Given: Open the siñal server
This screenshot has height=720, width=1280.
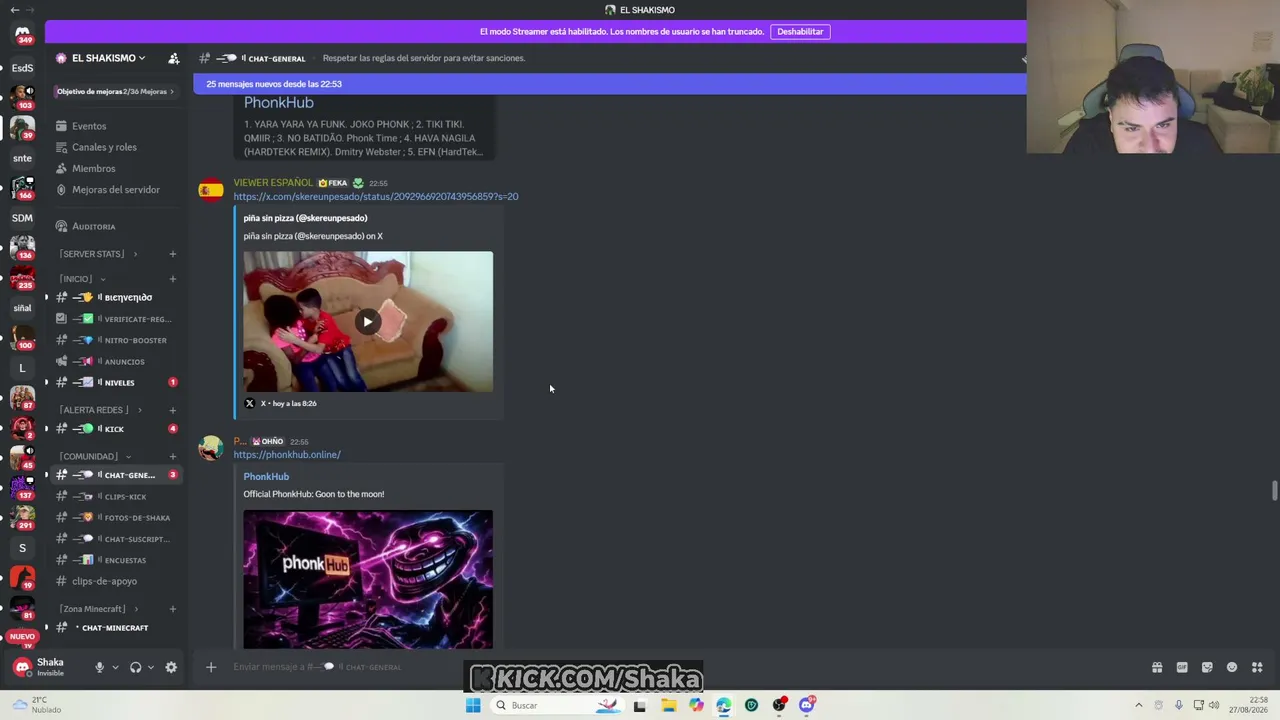Looking at the screenshot, I should [22, 308].
